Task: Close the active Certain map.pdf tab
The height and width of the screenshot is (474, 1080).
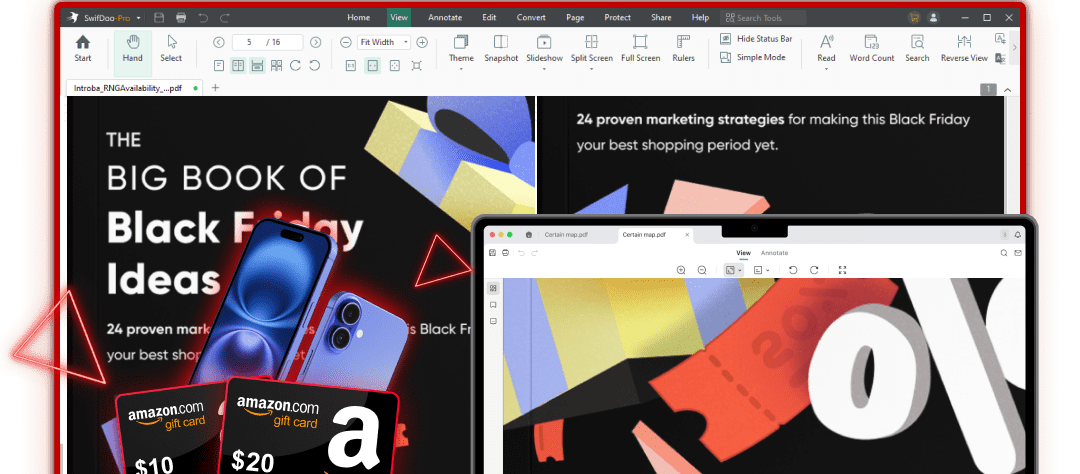Action: pos(687,235)
